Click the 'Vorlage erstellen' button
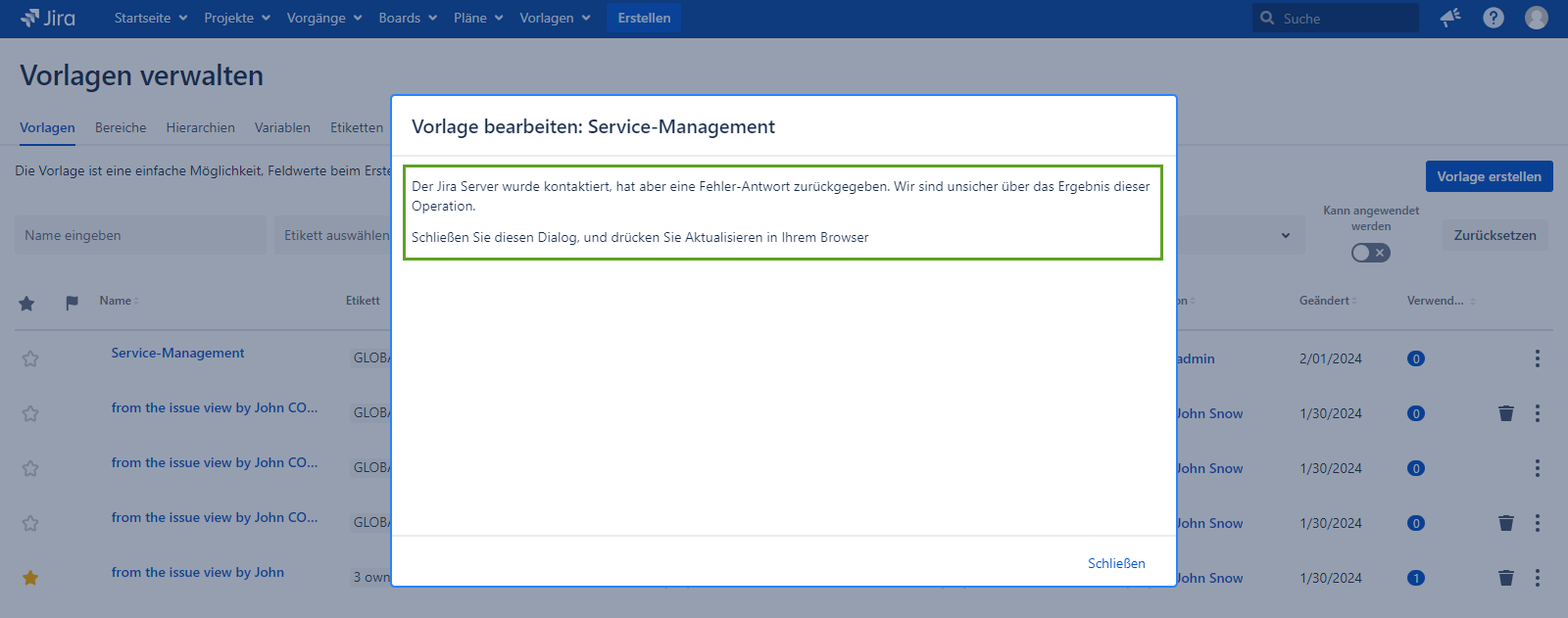Screen dimensions: 1568x618 pos(1489,176)
